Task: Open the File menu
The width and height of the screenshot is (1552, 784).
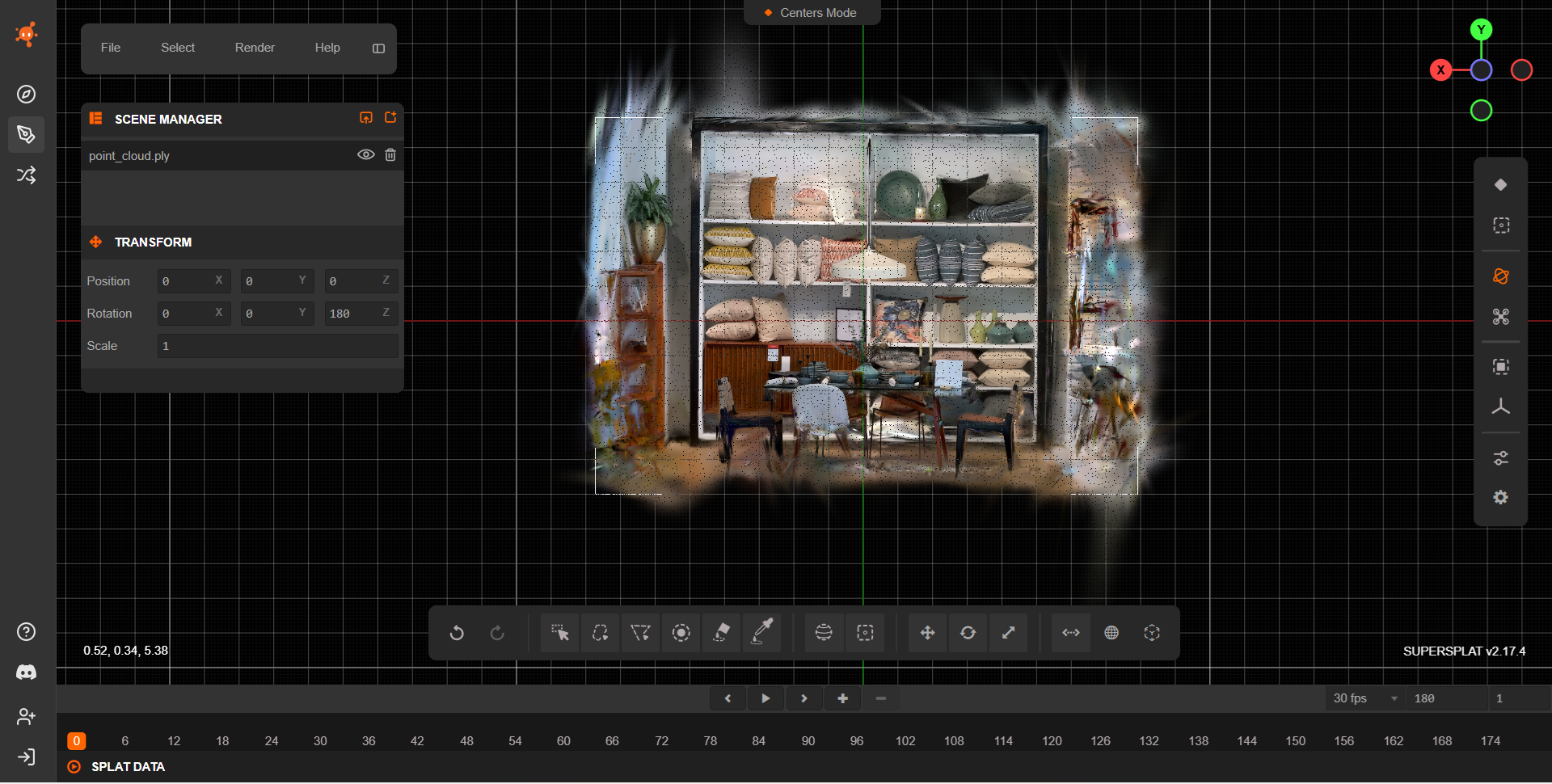Action: [111, 48]
